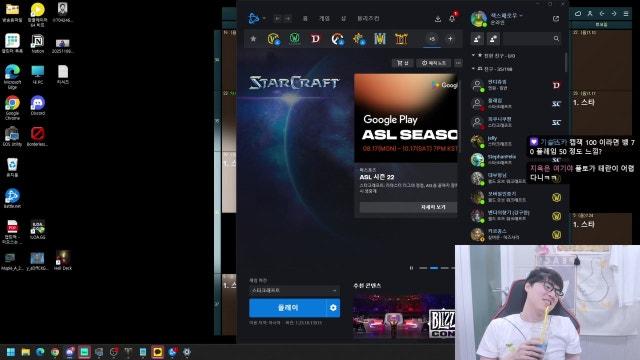The height and width of the screenshot is (360, 640).
Task: Click the add friend icon
Action: coord(477,39)
